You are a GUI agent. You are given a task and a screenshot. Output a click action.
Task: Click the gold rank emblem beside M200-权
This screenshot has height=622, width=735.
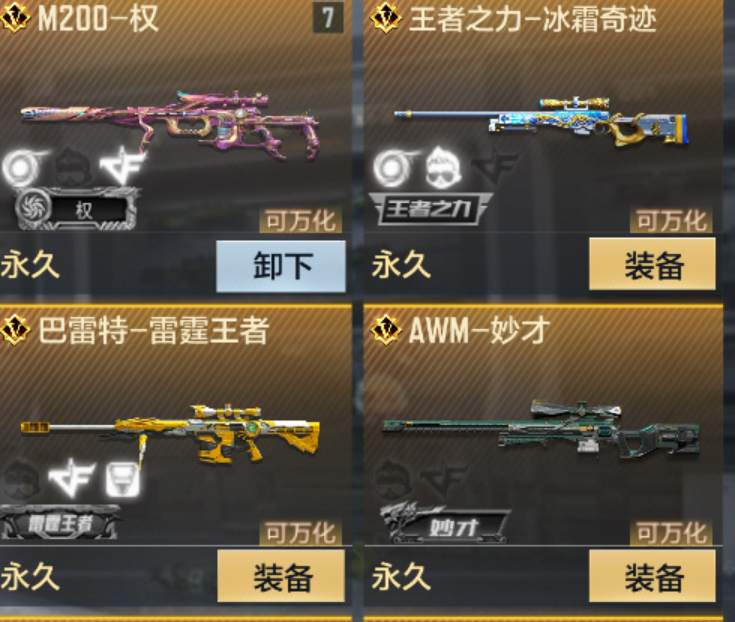coord(14,18)
